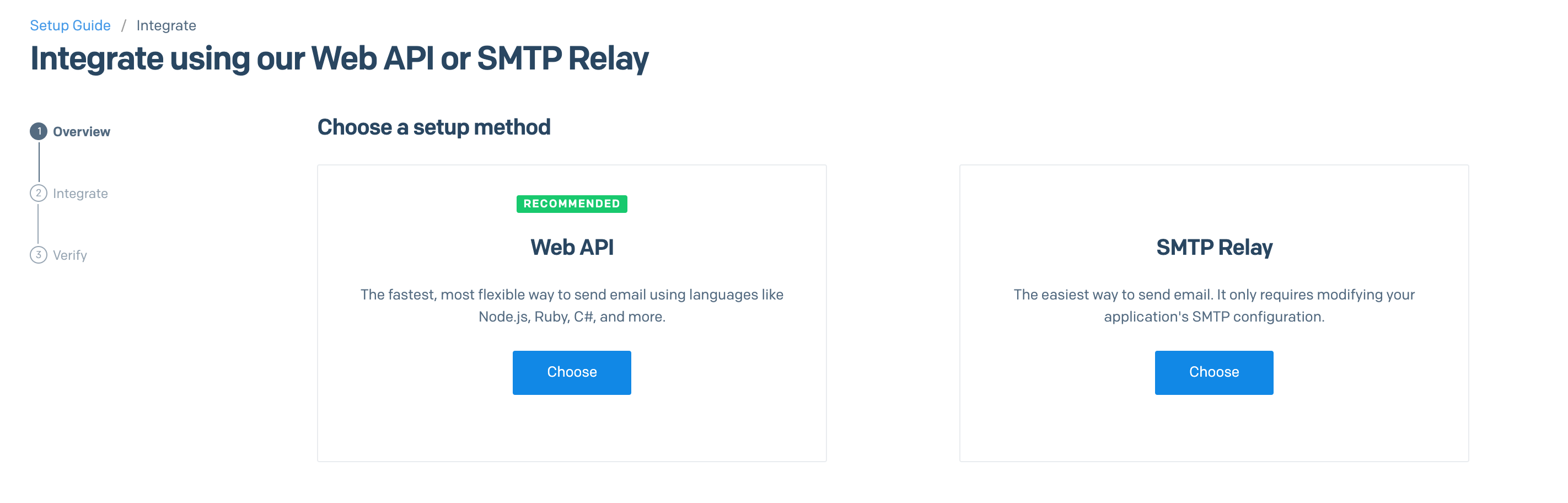Select the Integrate breadcrumb item

166,25
